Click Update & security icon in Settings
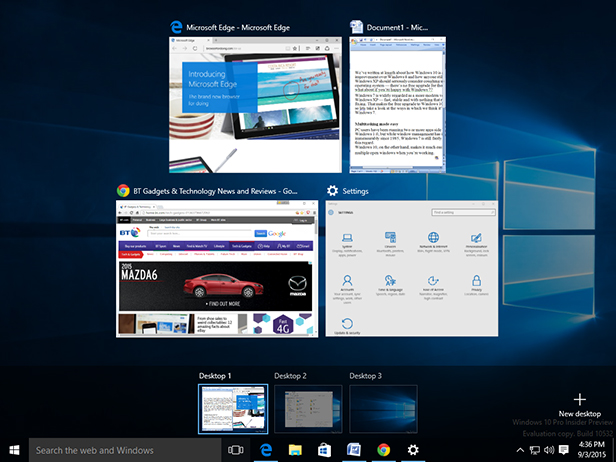The height and width of the screenshot is (462, 616). 347,324
